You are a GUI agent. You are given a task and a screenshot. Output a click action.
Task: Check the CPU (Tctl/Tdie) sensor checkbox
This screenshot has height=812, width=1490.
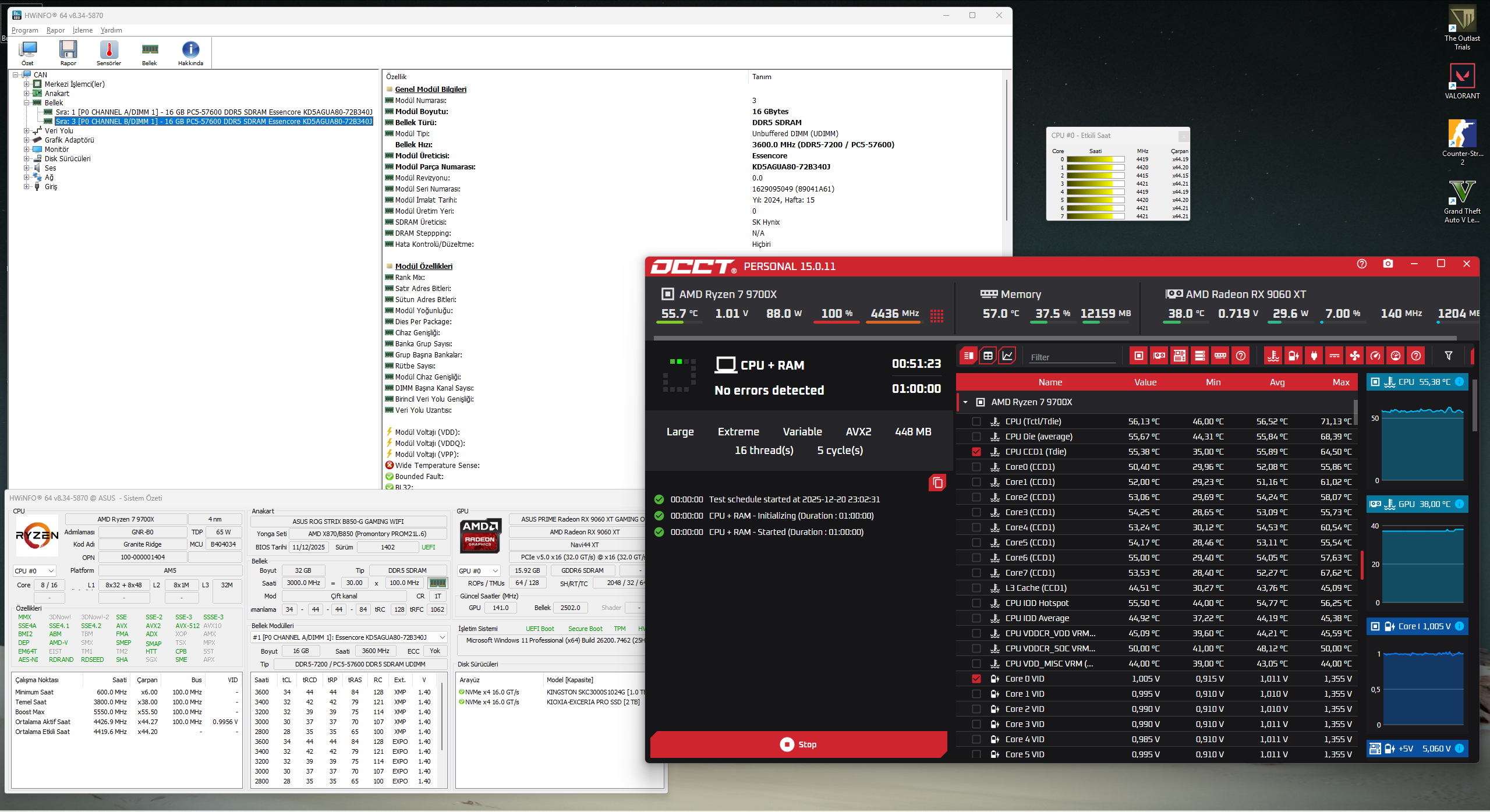(x=976, y=421)
